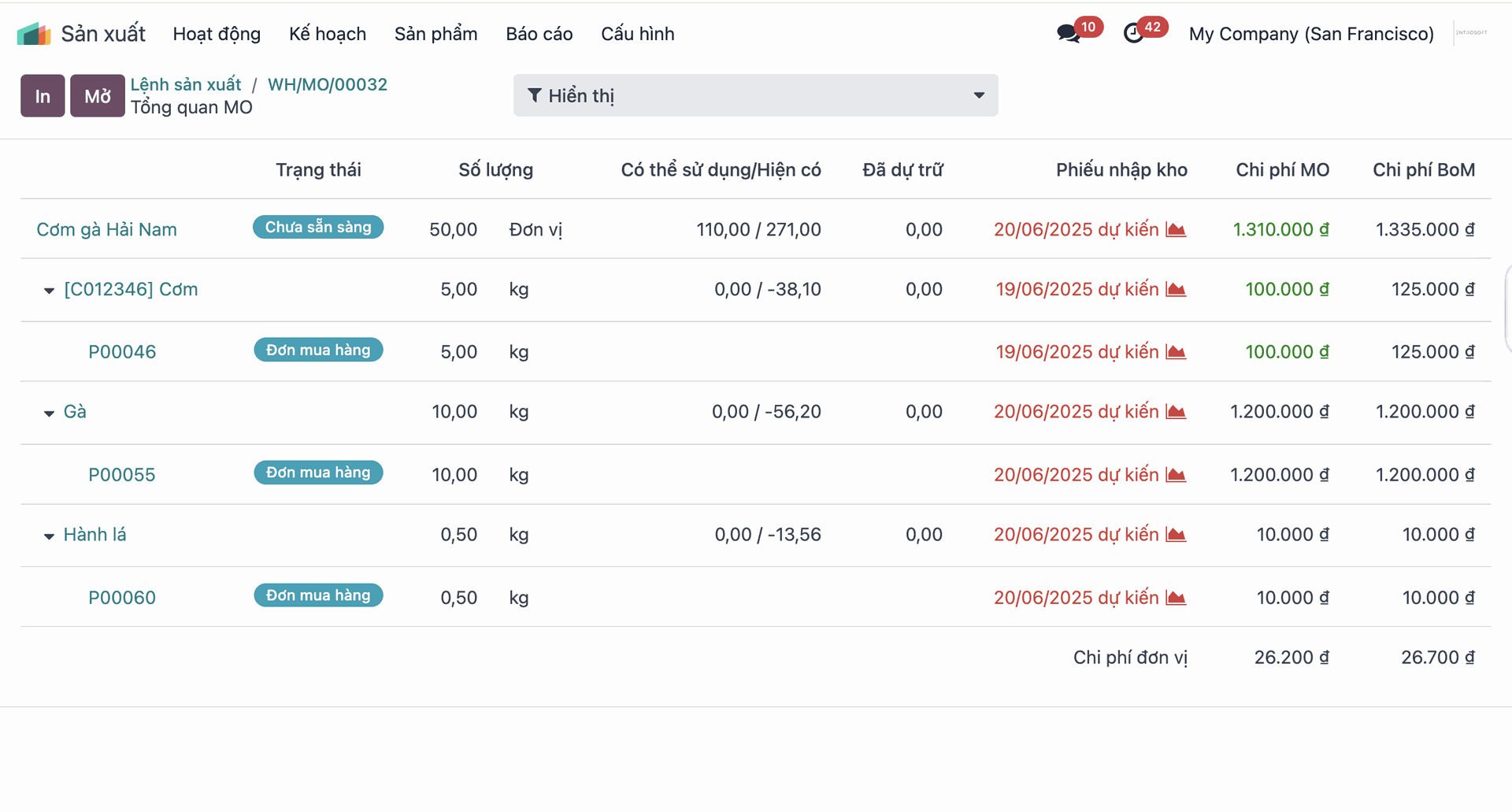Click forecast chart icon in [C012346] Cơm row
This screenshot has height=812, width=1512.
1176,290
